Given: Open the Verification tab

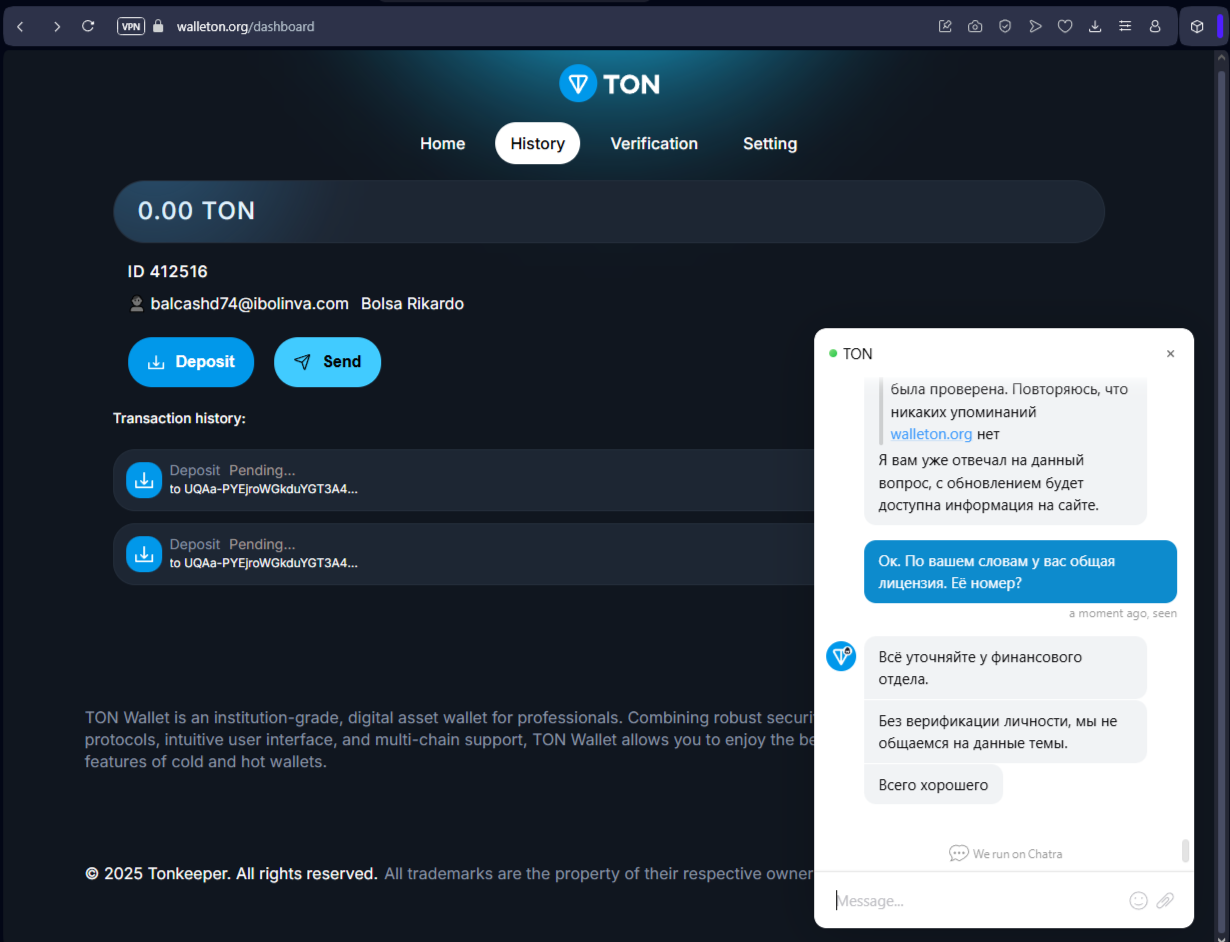Looking at the screenshot, I should [x=654, y=143].
